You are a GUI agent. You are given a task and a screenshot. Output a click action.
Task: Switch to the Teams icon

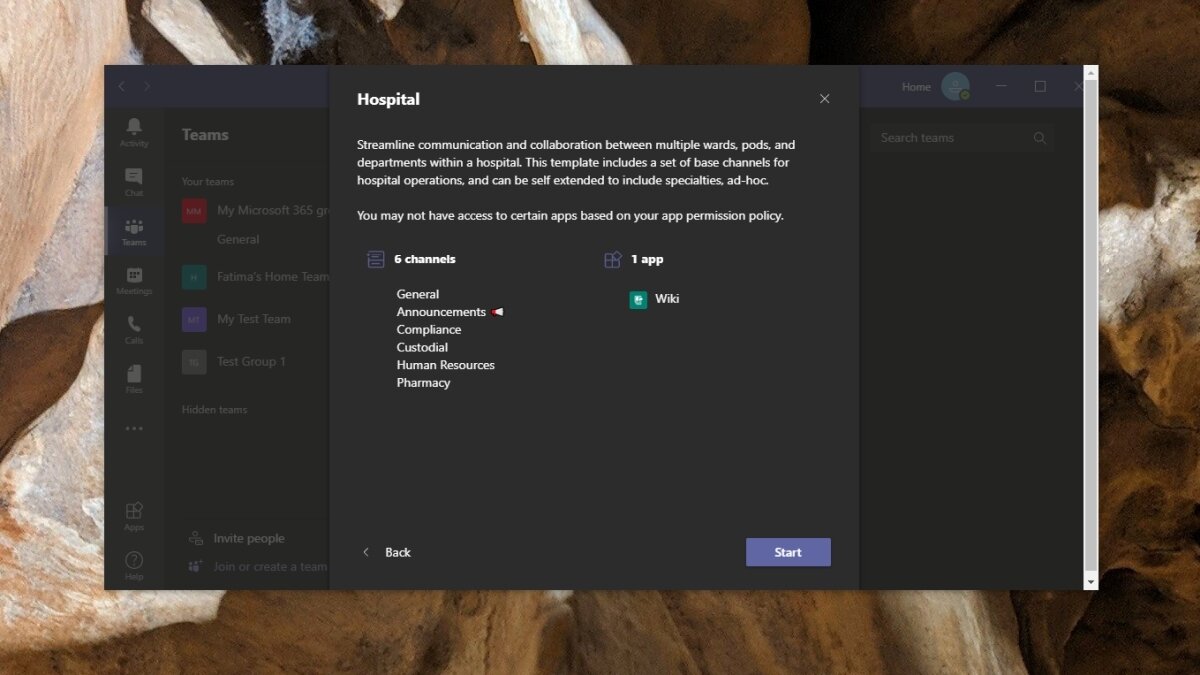point(133,230)
